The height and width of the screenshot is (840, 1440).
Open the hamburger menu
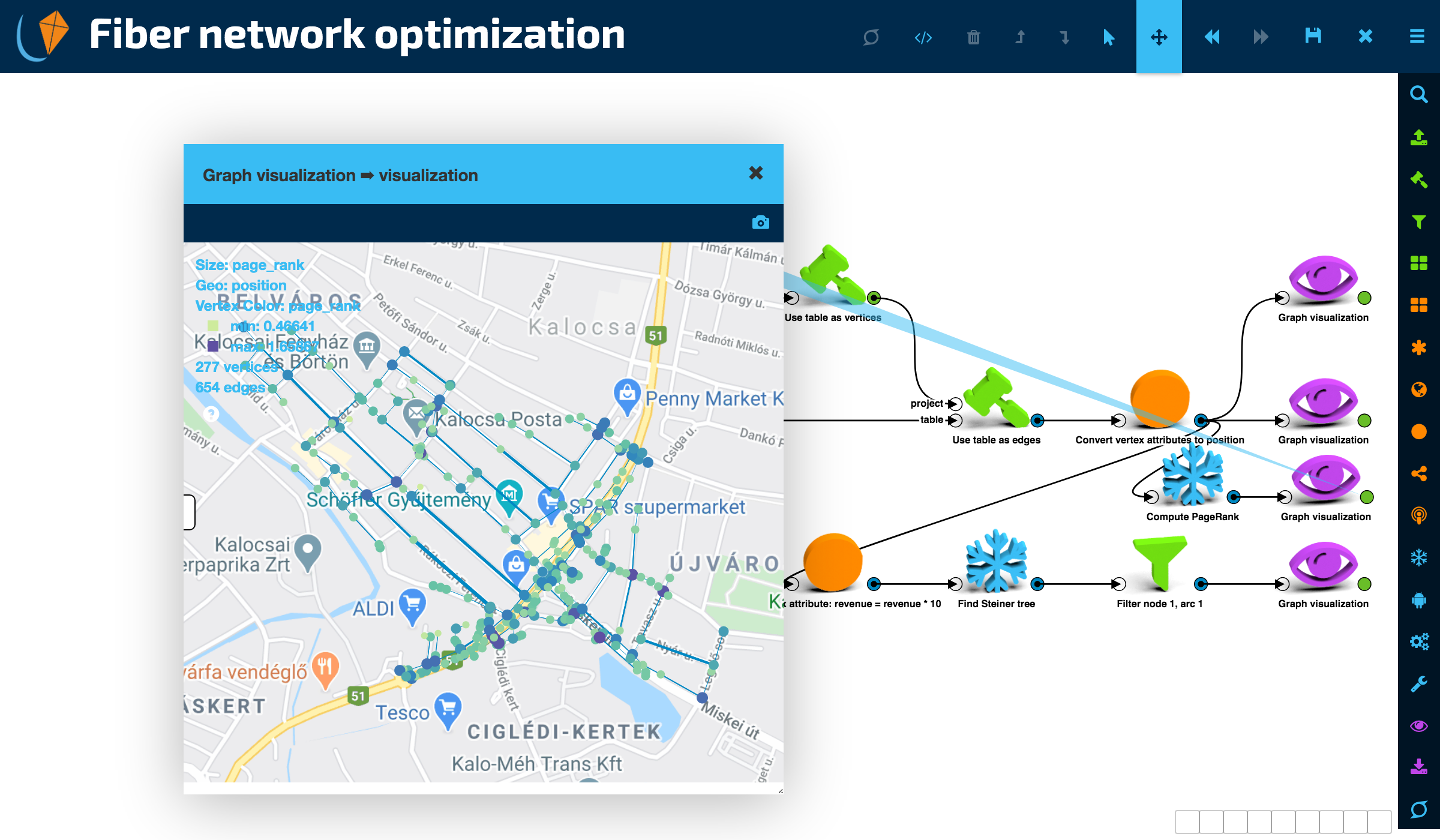[1417, 37]
